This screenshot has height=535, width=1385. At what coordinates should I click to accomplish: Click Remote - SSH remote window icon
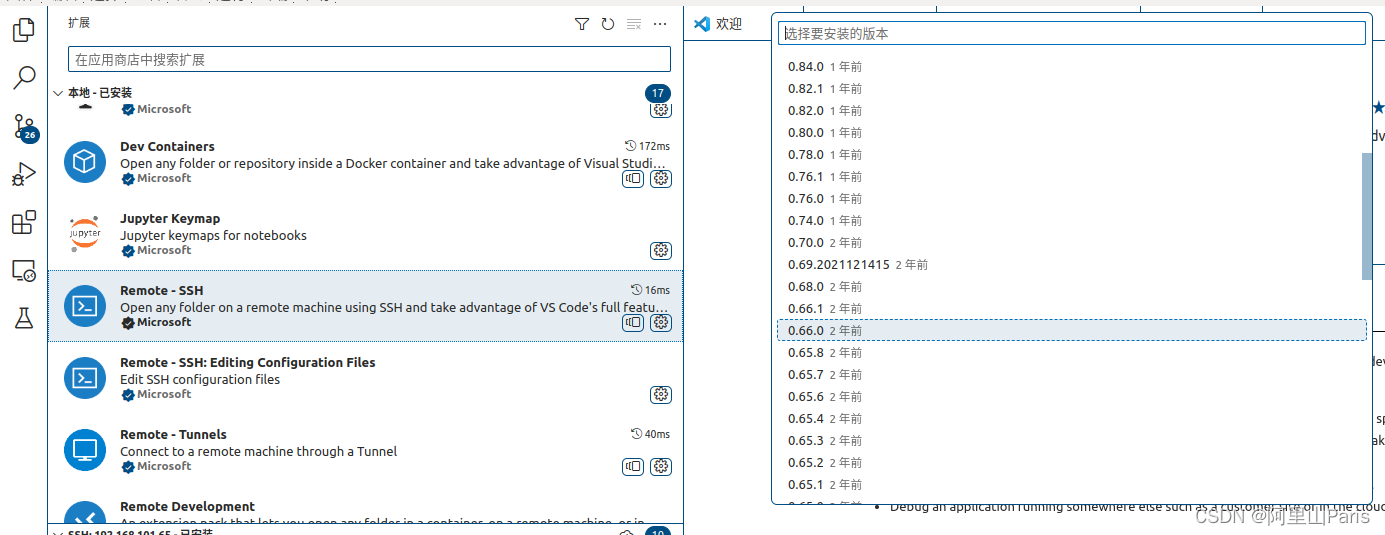click(633, 323)
